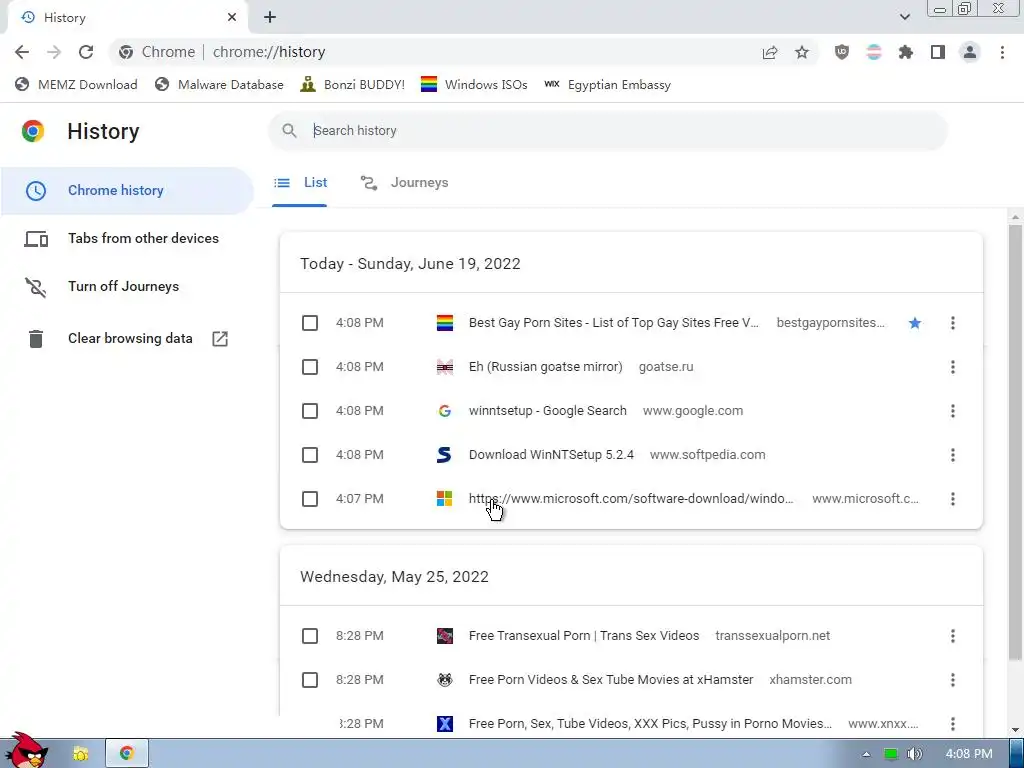Open actions menu for transsexualporn.net entry
Screen dimensions: 1024x768
953,636
